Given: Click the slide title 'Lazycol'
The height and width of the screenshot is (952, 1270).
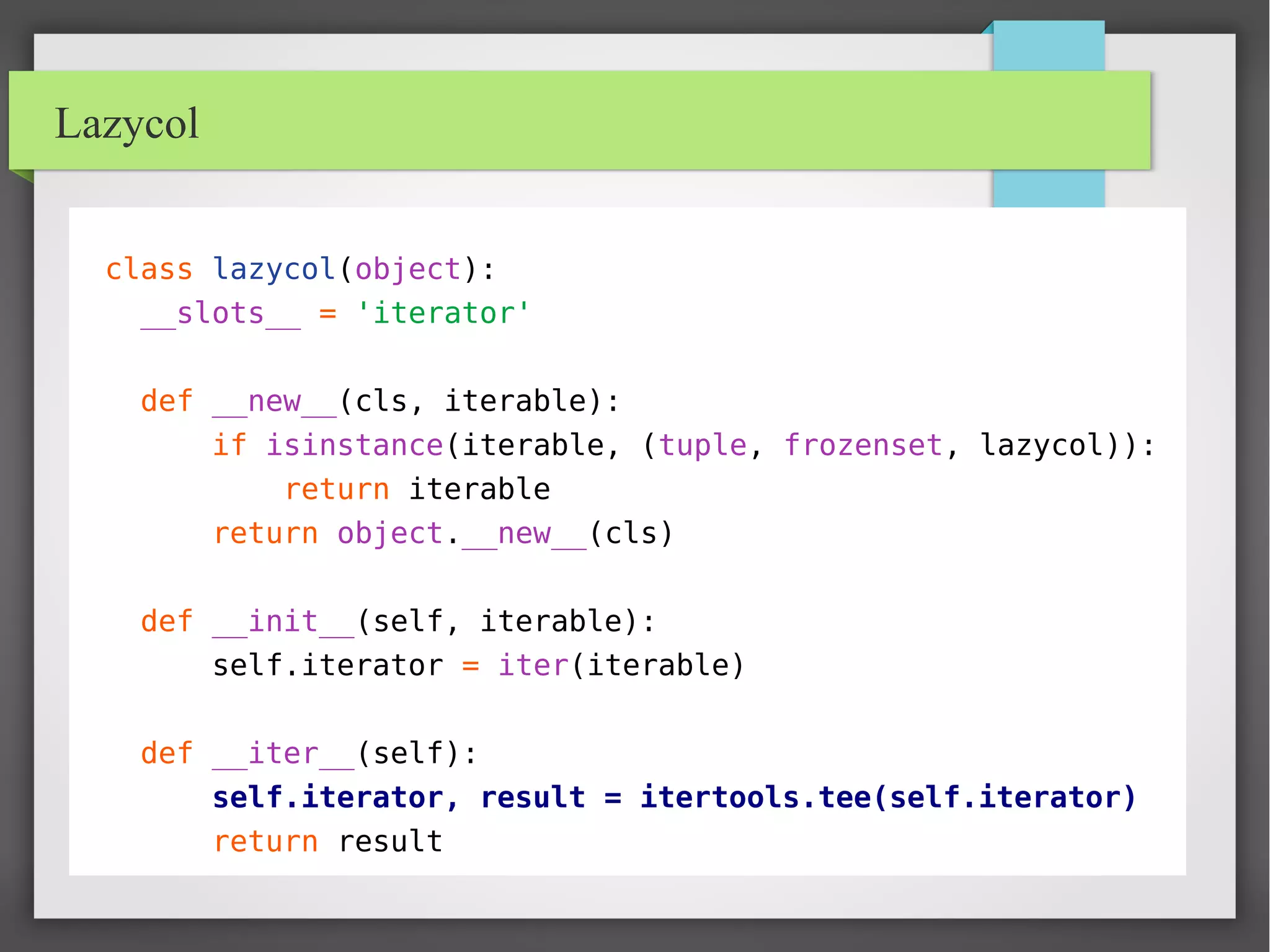Looking at the screenshot, I should [127, 123].
